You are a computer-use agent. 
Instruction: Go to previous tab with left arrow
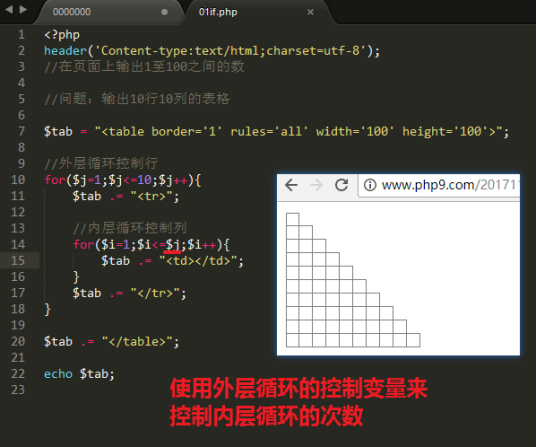[x=9, y=10]
